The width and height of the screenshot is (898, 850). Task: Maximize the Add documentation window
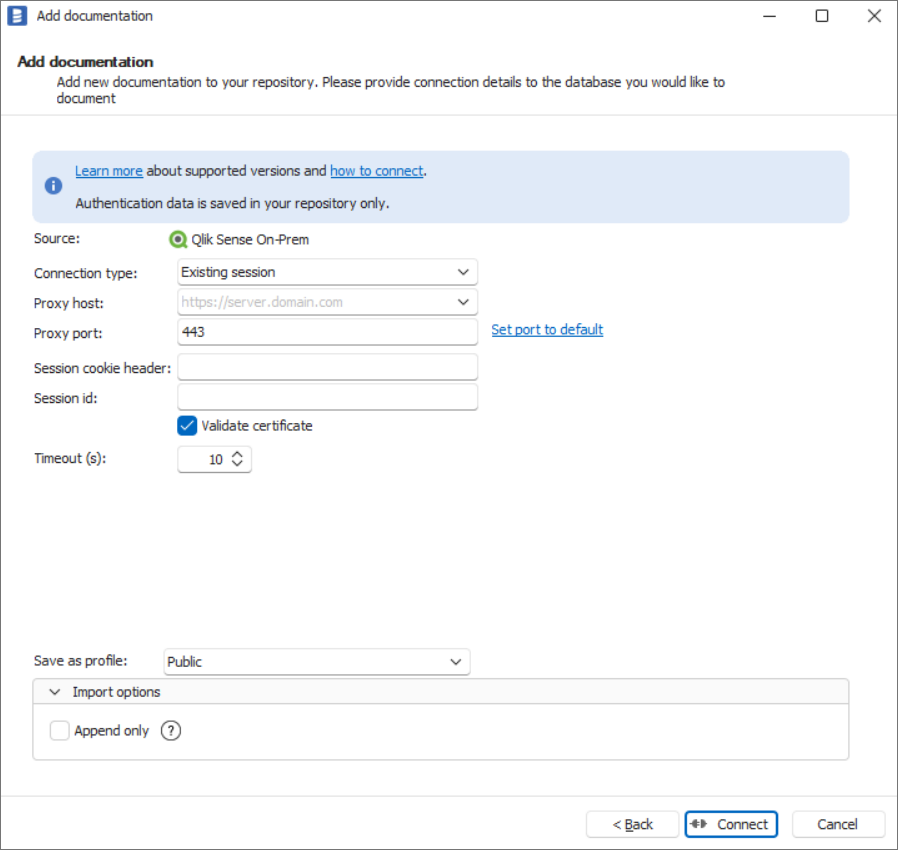[821, 16]
